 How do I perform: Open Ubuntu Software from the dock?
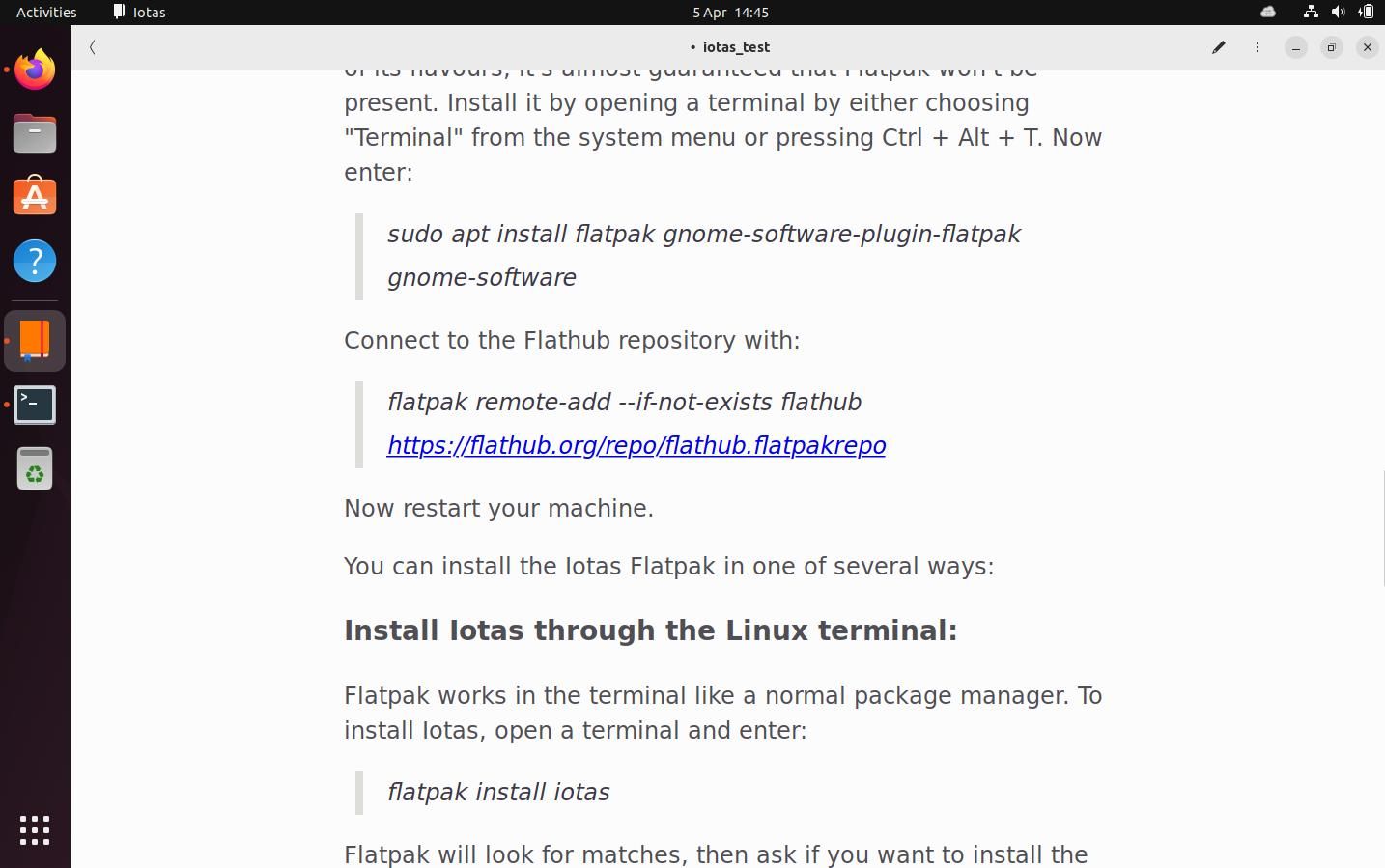tap(35, 197)
